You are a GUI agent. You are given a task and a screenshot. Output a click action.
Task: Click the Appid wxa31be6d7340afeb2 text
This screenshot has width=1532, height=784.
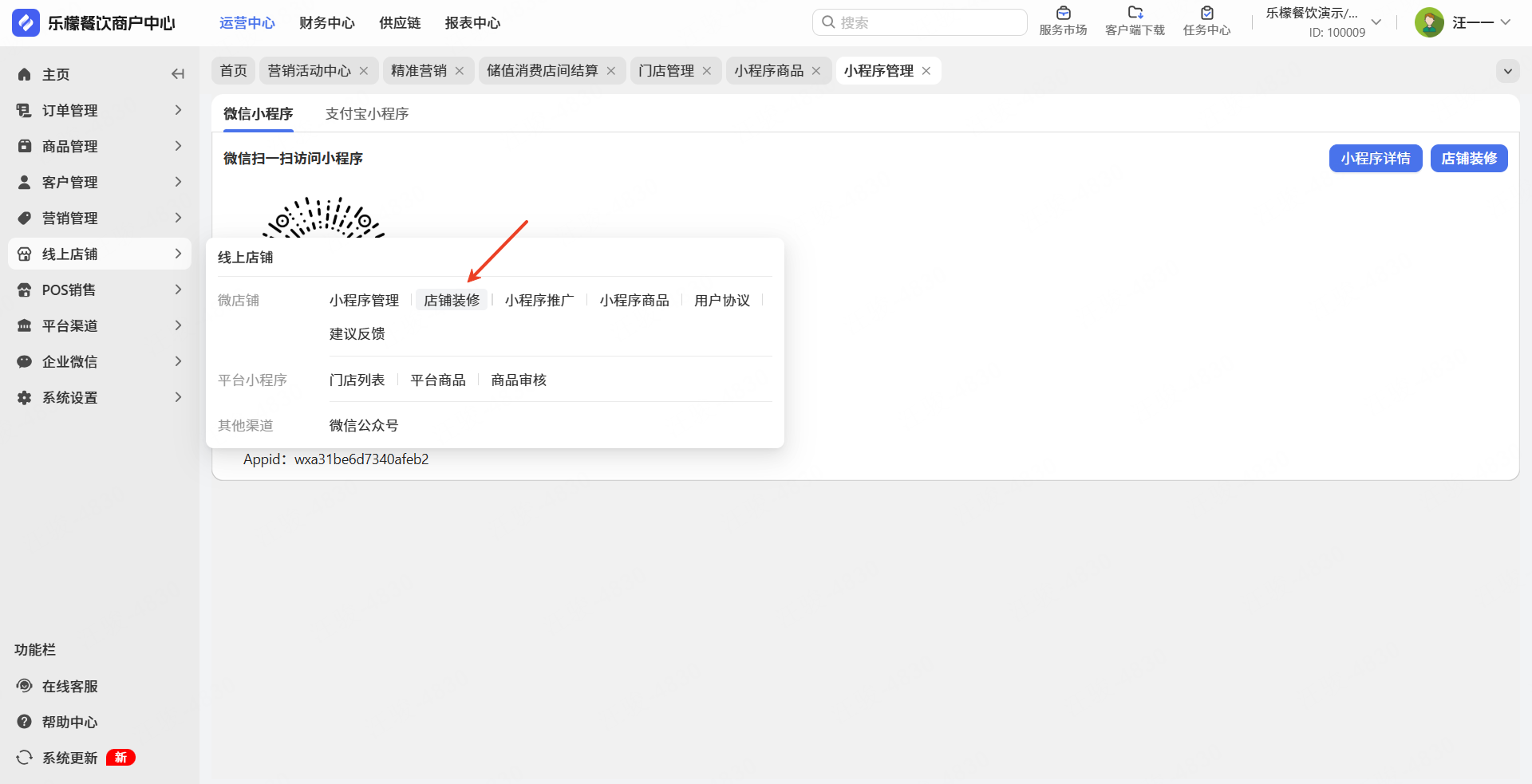tap(336, 459)
